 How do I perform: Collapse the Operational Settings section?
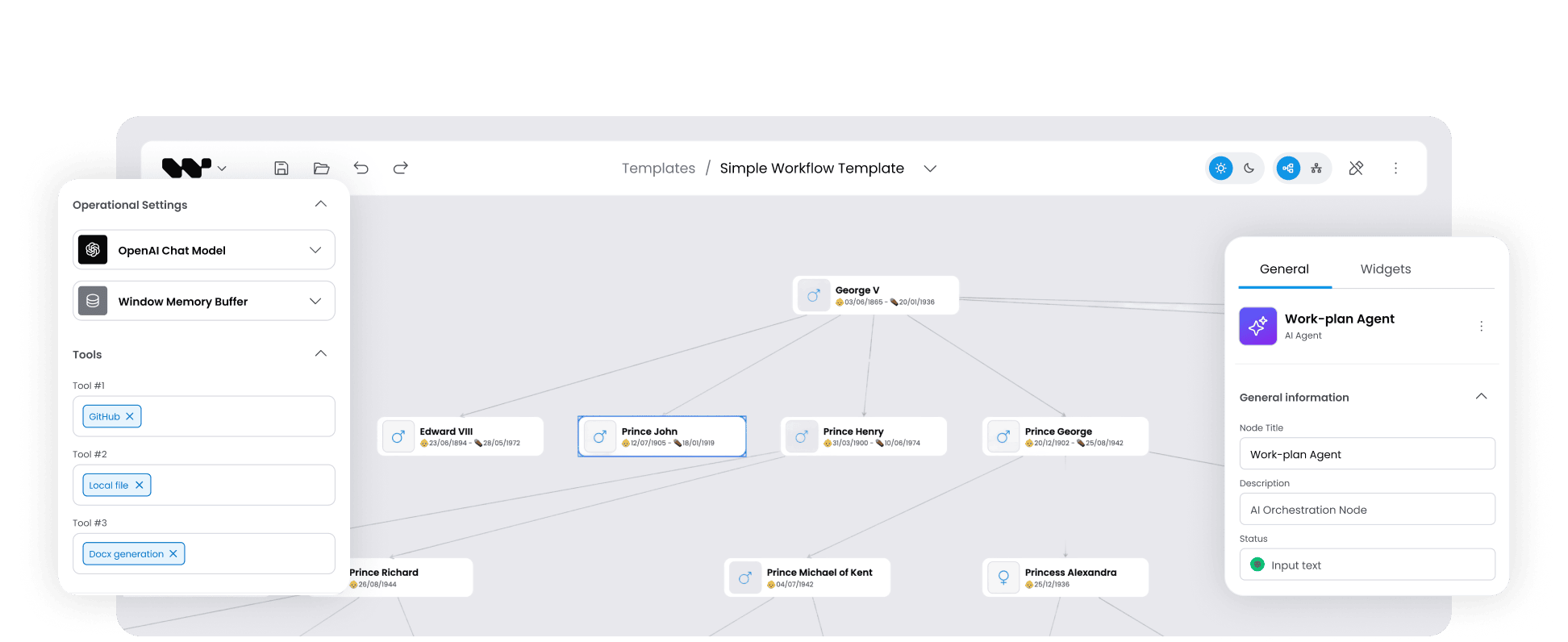(x=321, y=204)
